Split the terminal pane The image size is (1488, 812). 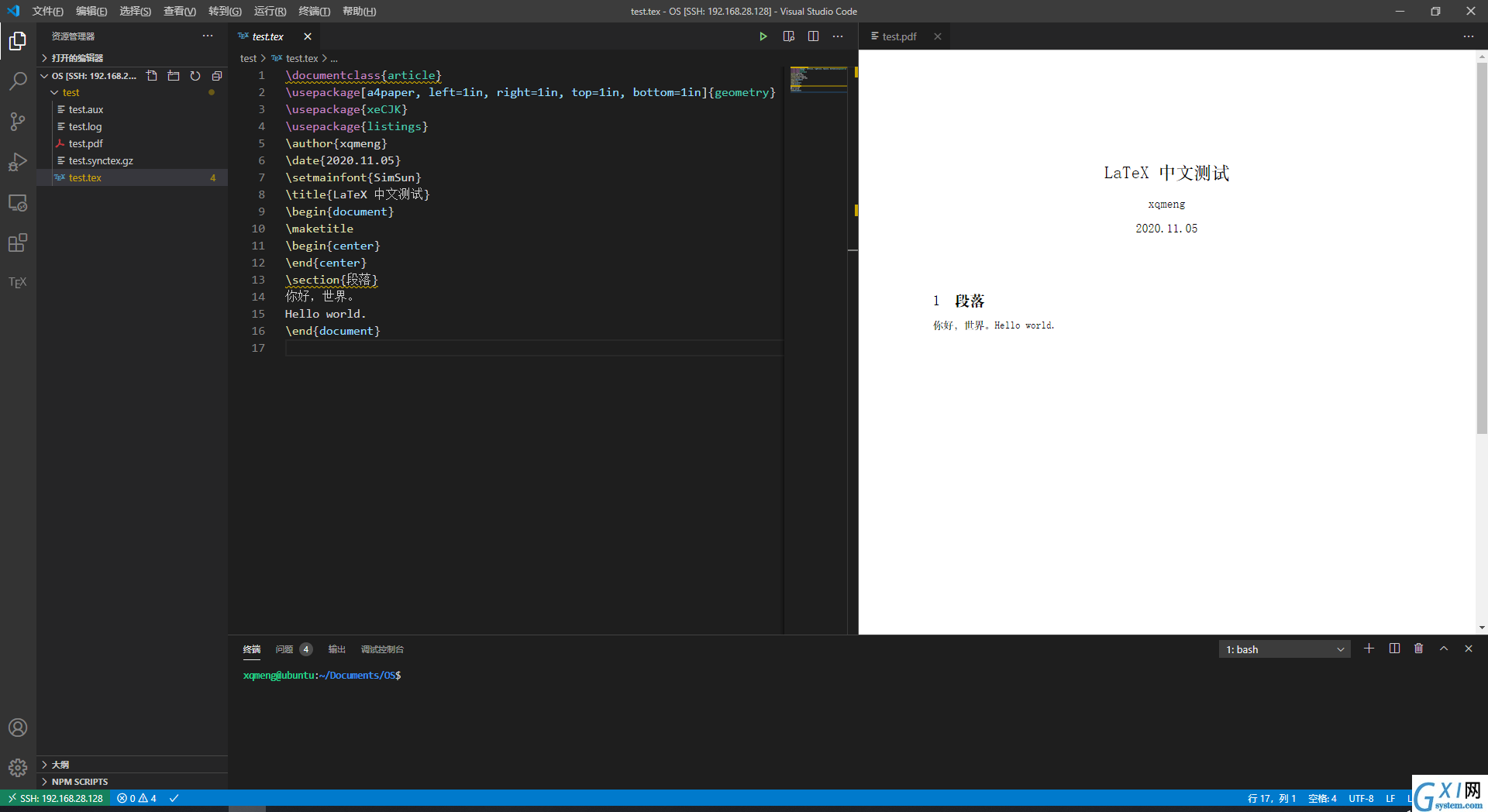pyautogui.click(x=1394, y=649)
